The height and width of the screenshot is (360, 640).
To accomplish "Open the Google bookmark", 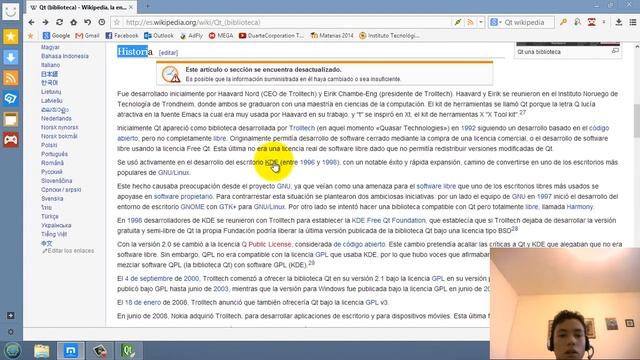I will (56, 36).
